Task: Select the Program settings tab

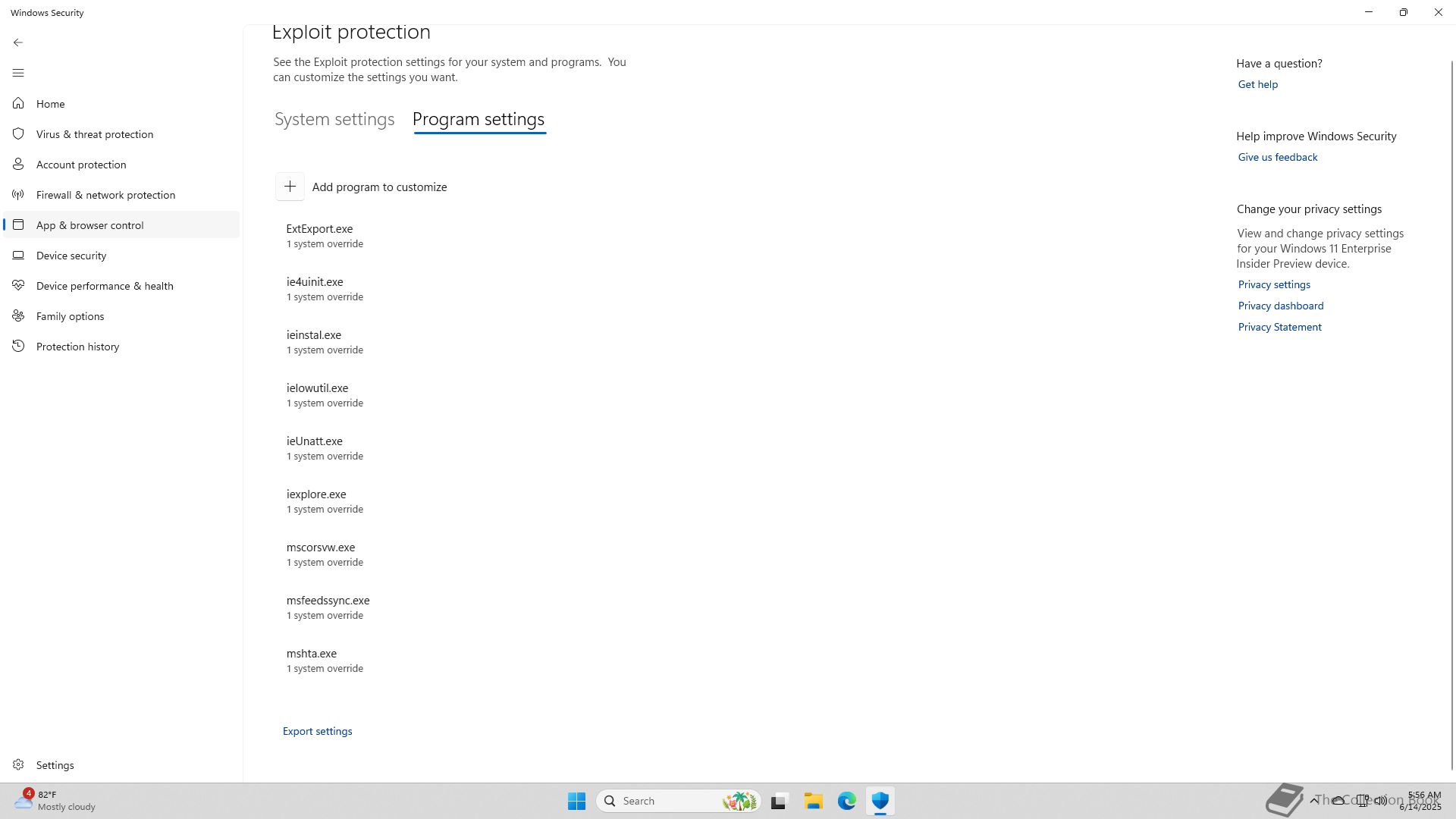Action: (479, 119)
